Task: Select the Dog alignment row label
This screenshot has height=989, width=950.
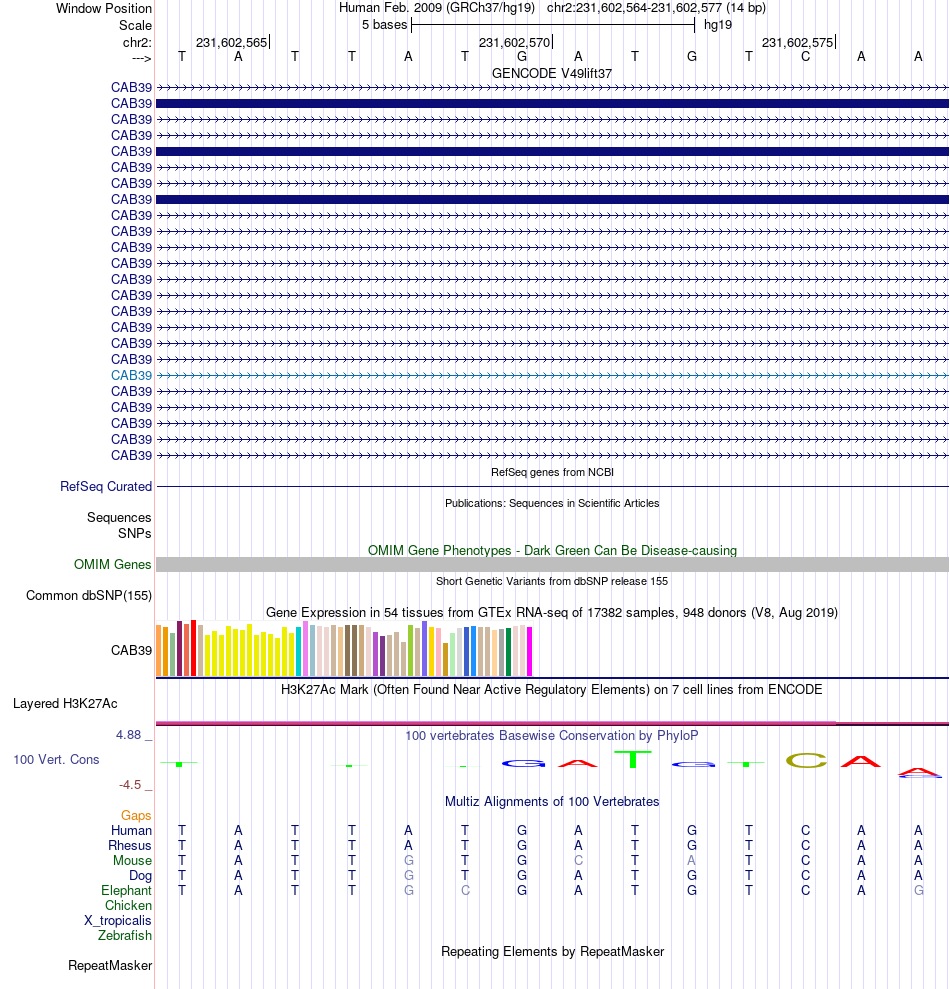Action: (x=140, y=875)
